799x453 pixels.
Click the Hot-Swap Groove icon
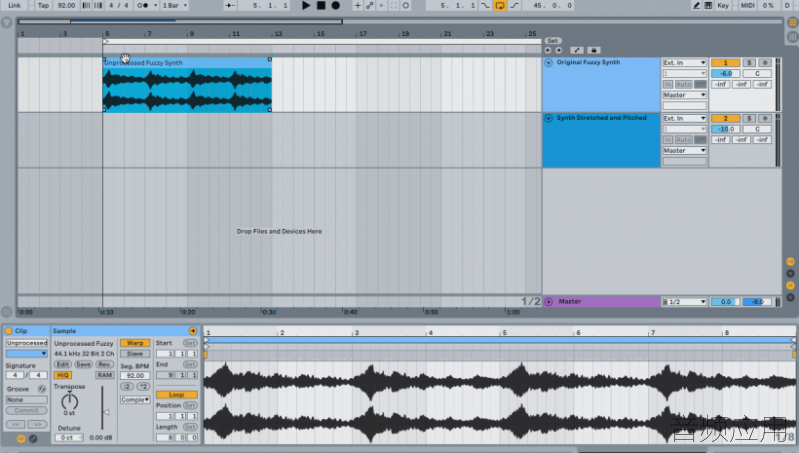(42, 389)
